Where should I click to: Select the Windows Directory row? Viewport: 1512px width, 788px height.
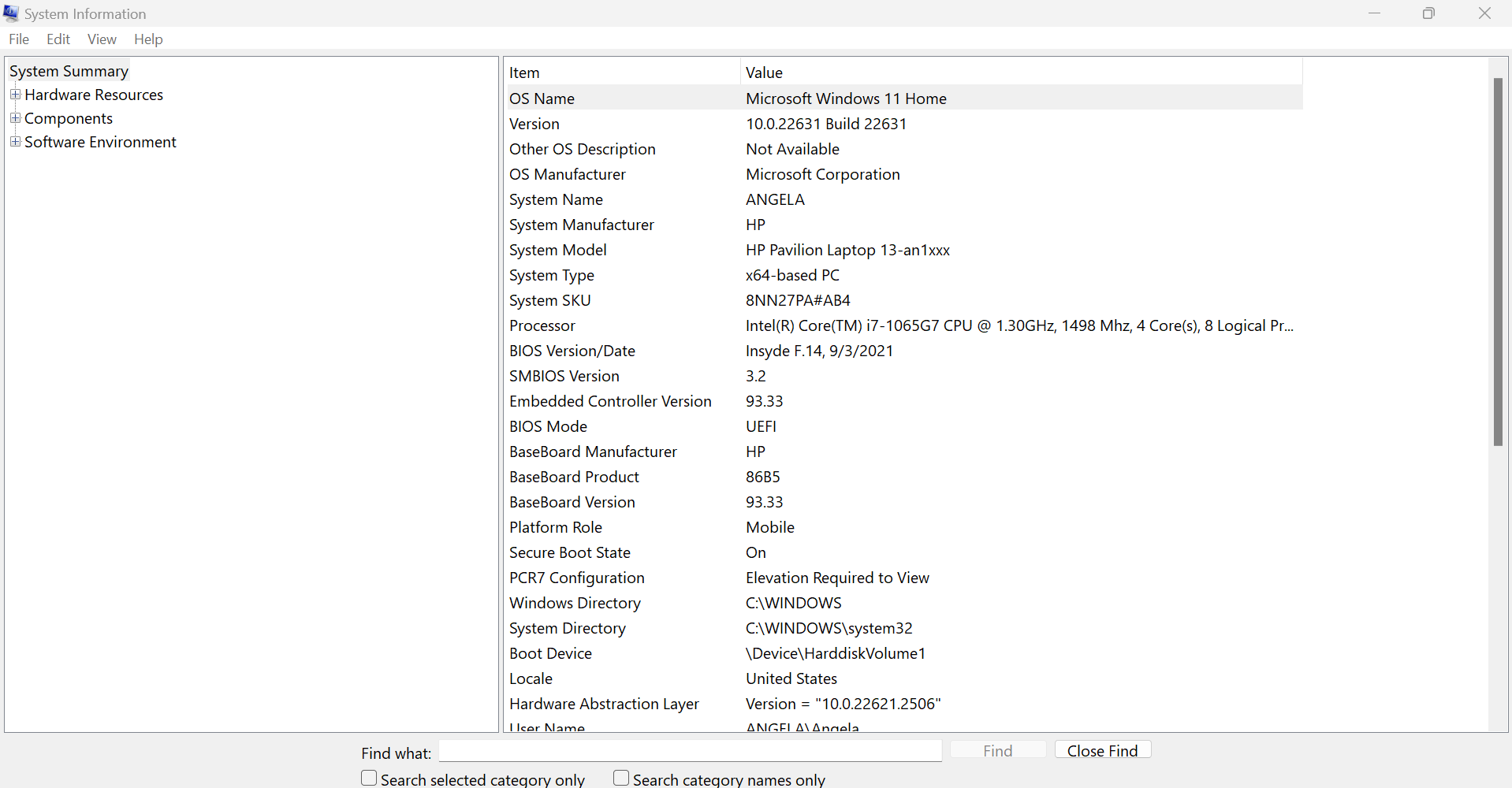[903, 603]
